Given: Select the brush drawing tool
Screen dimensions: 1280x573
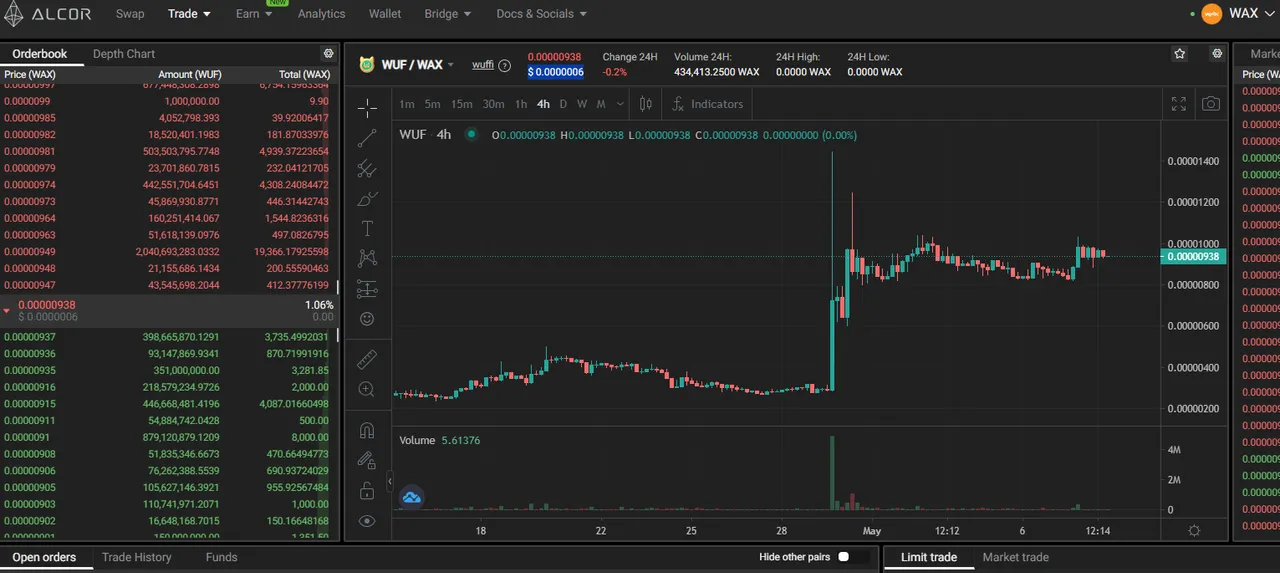Looking at the screenshot, I should point(367,199).
